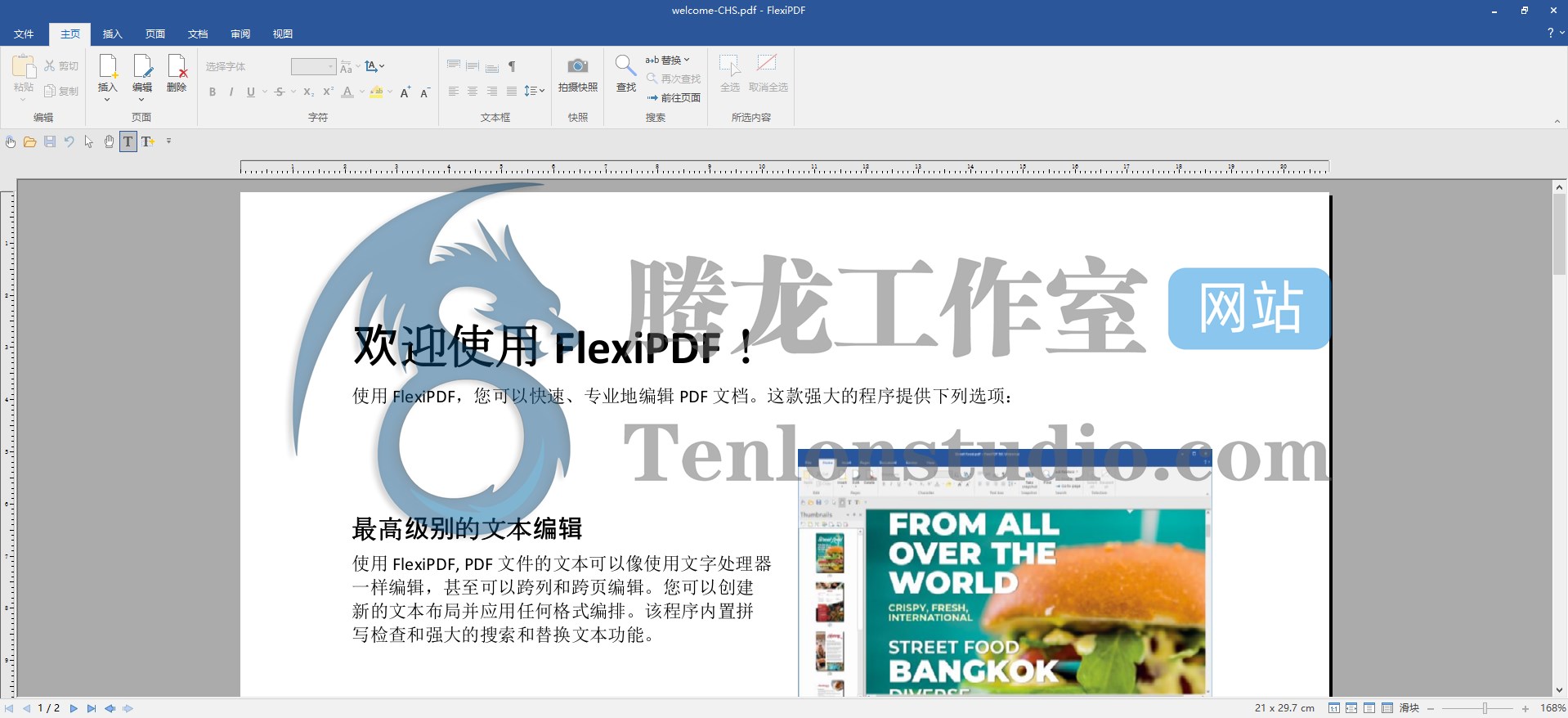Screen dimensions: 1568x718
Task: Select the Hand tool in quick toolbar
Action: click(x=109, y=141)
